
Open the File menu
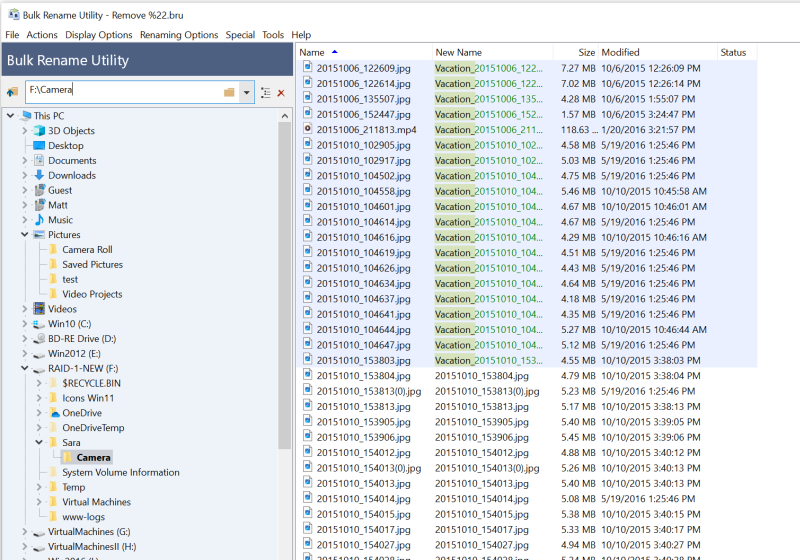(12, 35)
